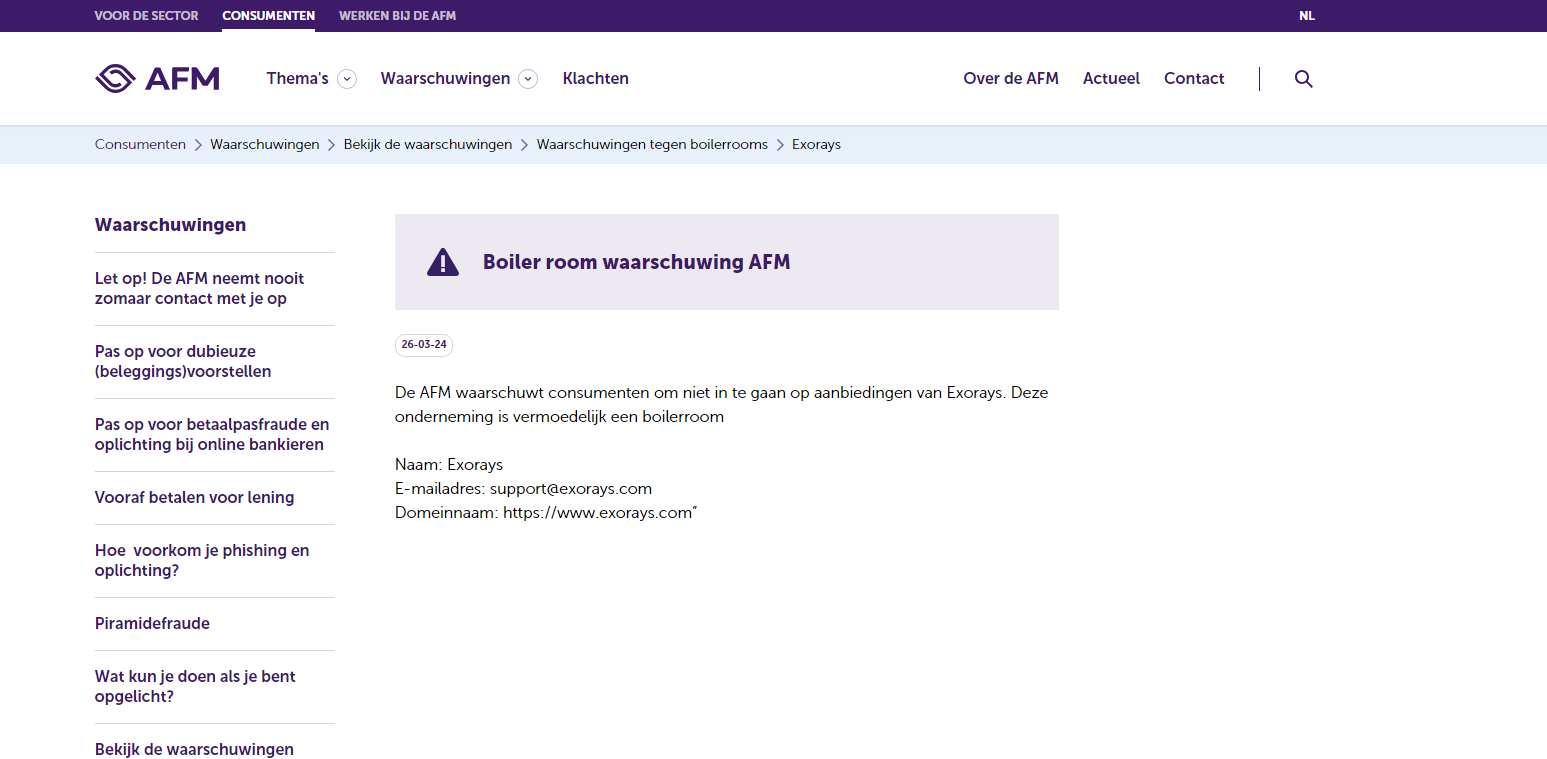
Task: Click the warning triangle icon
Action: 443,262
